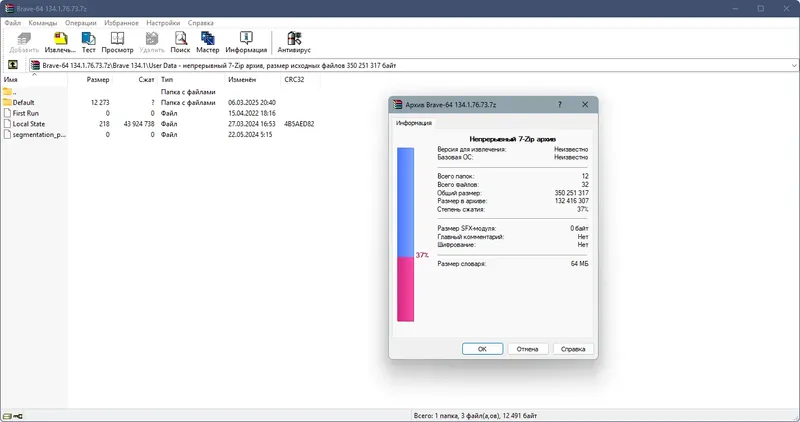Click the status bar totals text
Image resolution: width=800 pixels, height=422 pixels.
476,416
